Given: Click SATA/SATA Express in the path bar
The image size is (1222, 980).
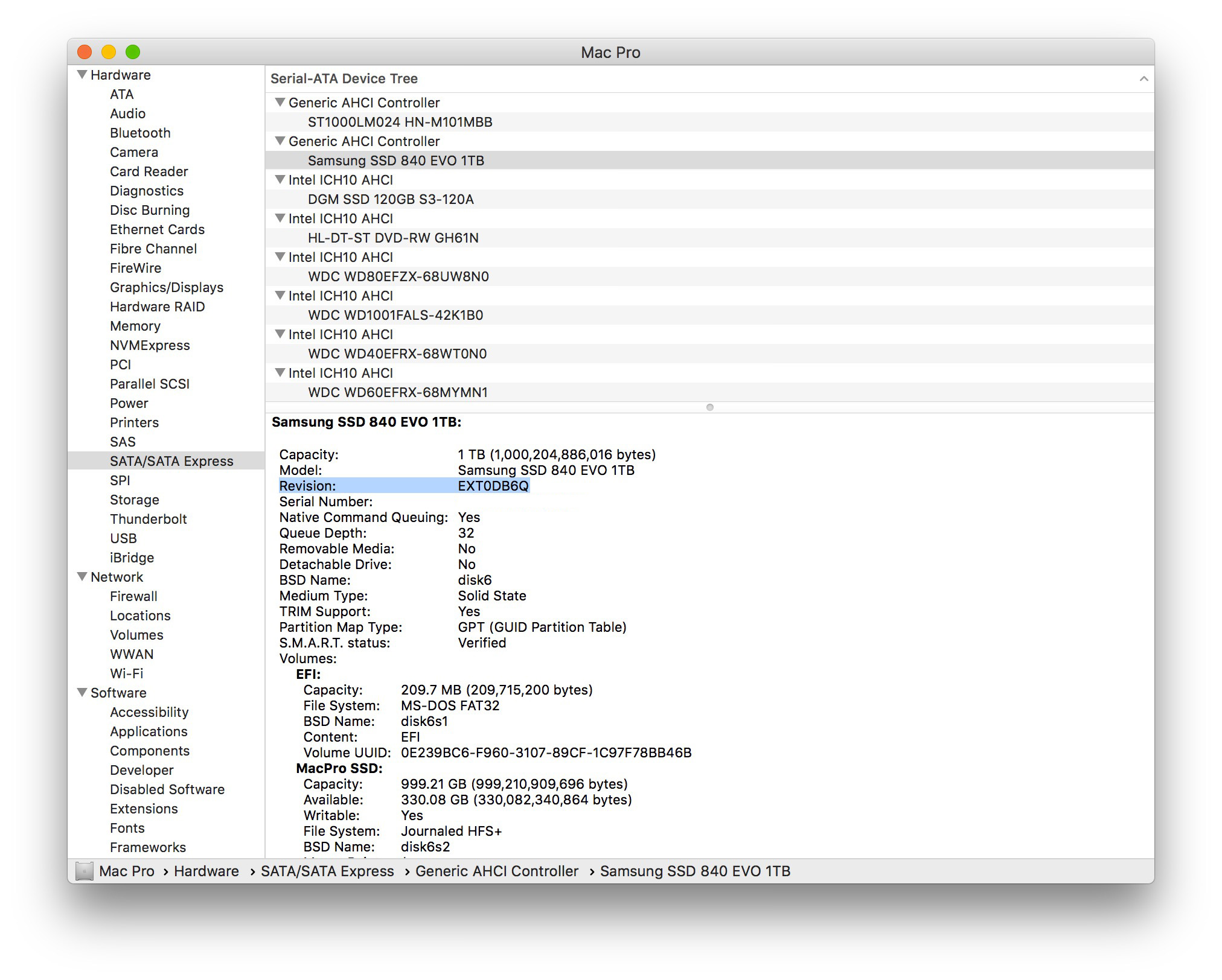Looking at the screenshot, I should click(x=327, y=871).
